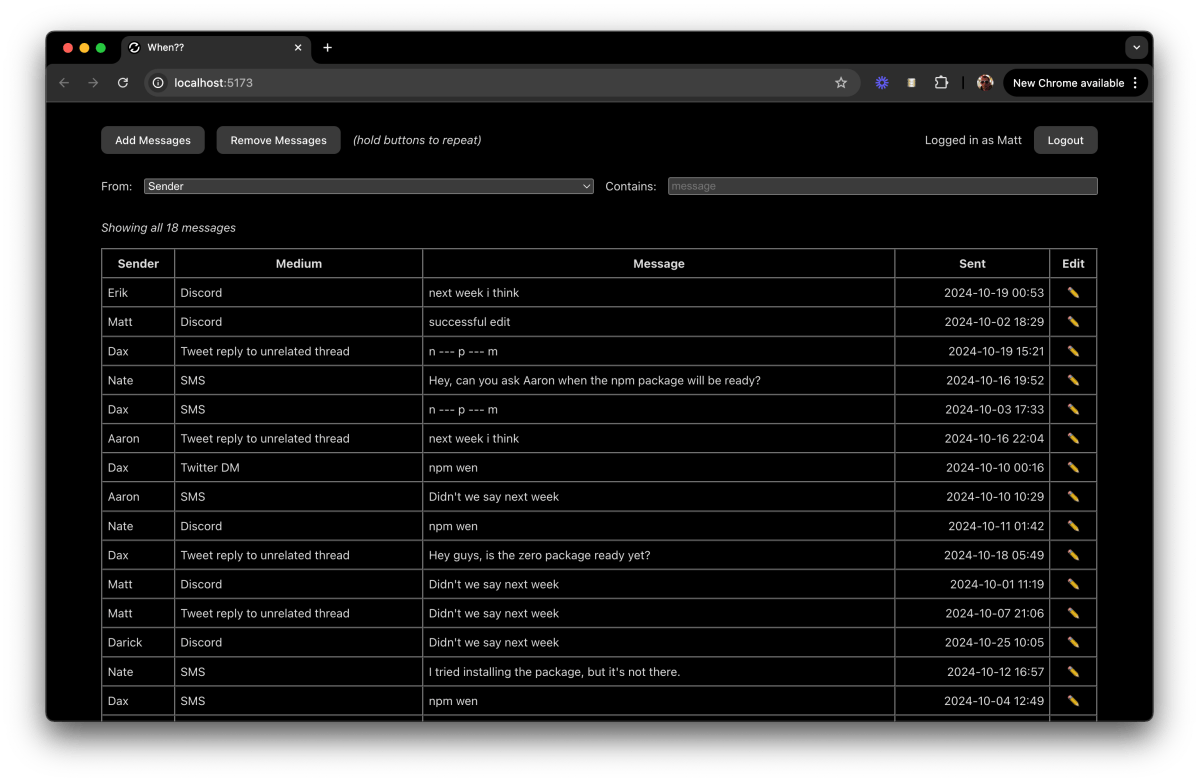
Task: Edit the "zero package ready yet" message
Action: click(1073, 555)
